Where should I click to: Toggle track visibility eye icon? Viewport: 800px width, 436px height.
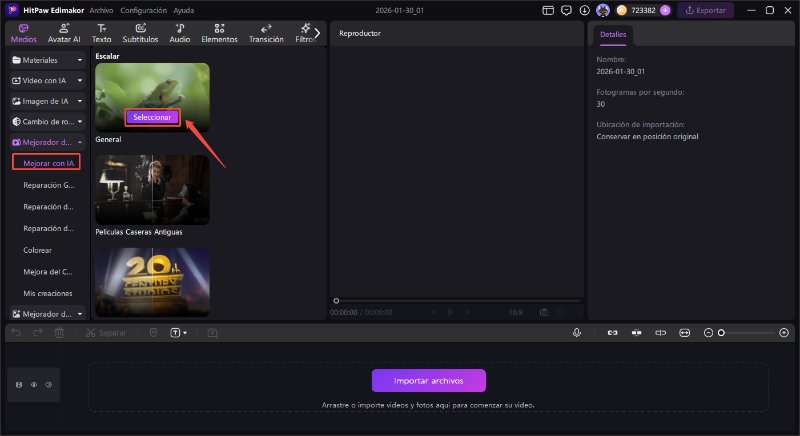pos(34,385)
